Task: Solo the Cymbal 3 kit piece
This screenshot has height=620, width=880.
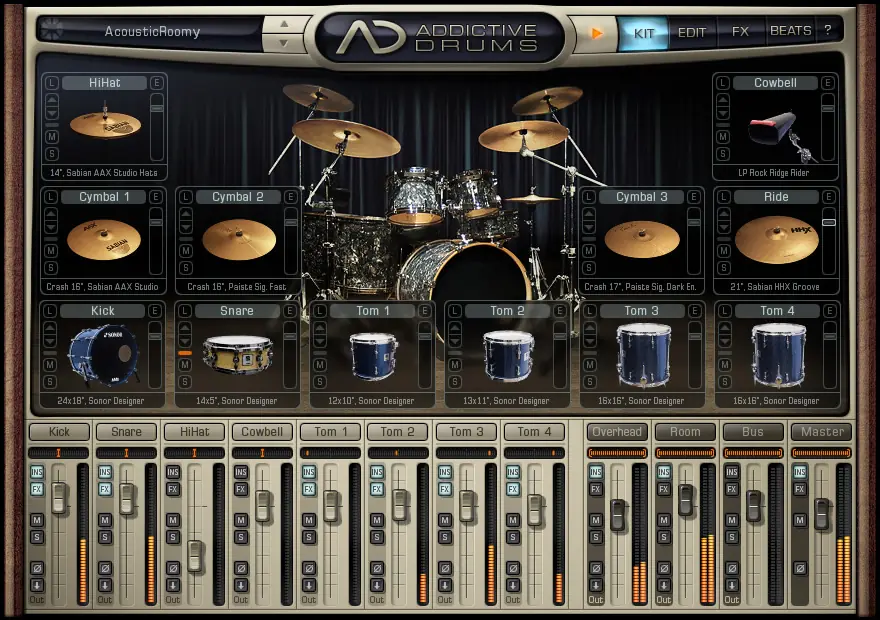Action: [589, 268]
